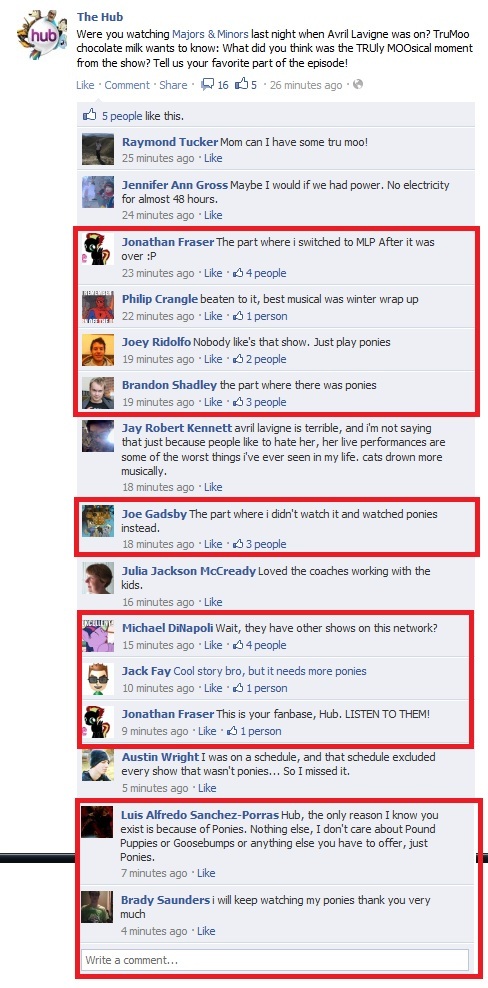This screenshot has height=988, width=488.
Task: Open Jonathan Fraser's pony avatar on first comment
Action: click(98, 249)
